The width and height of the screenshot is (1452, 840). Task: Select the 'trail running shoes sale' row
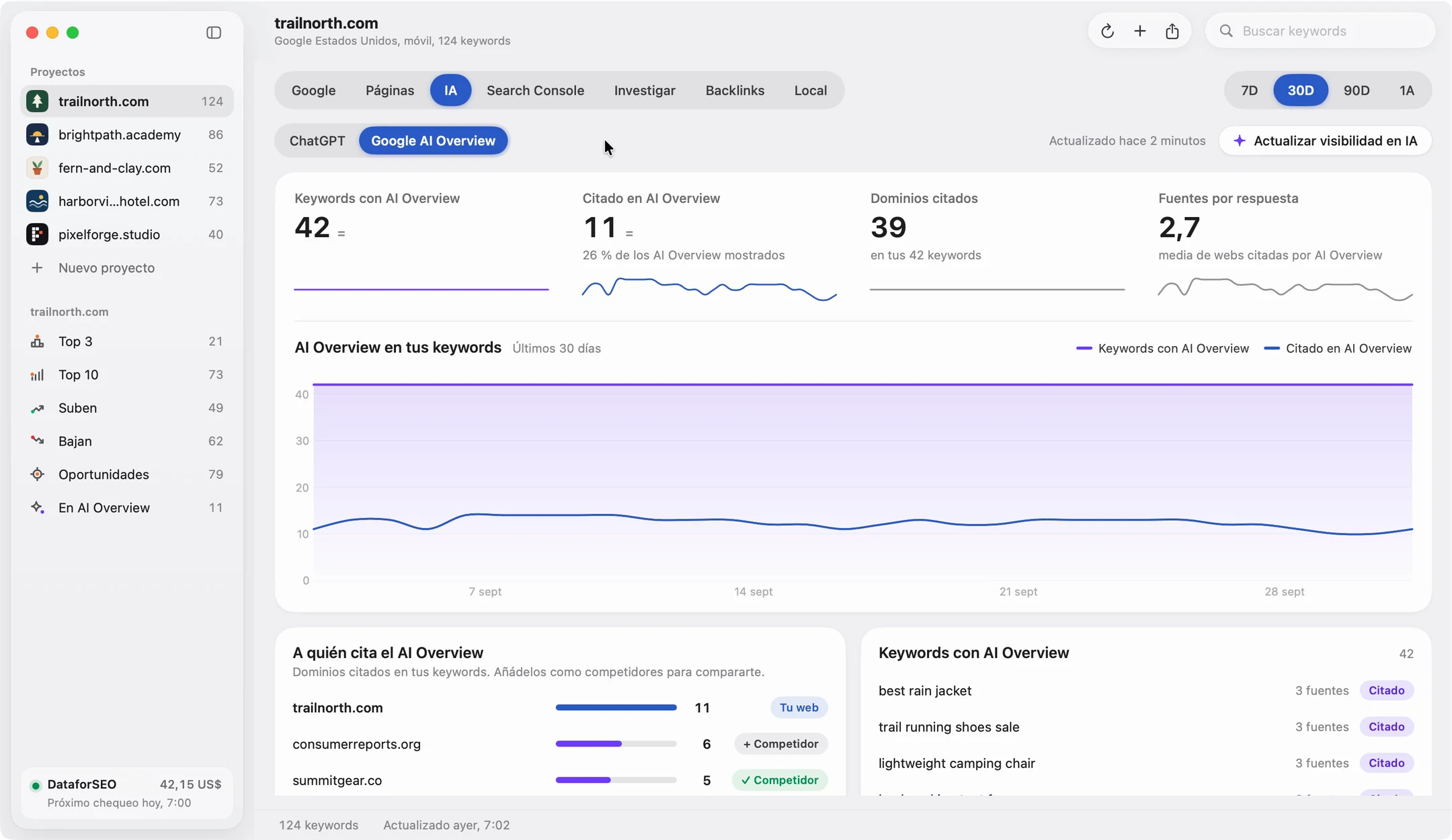1145,727
